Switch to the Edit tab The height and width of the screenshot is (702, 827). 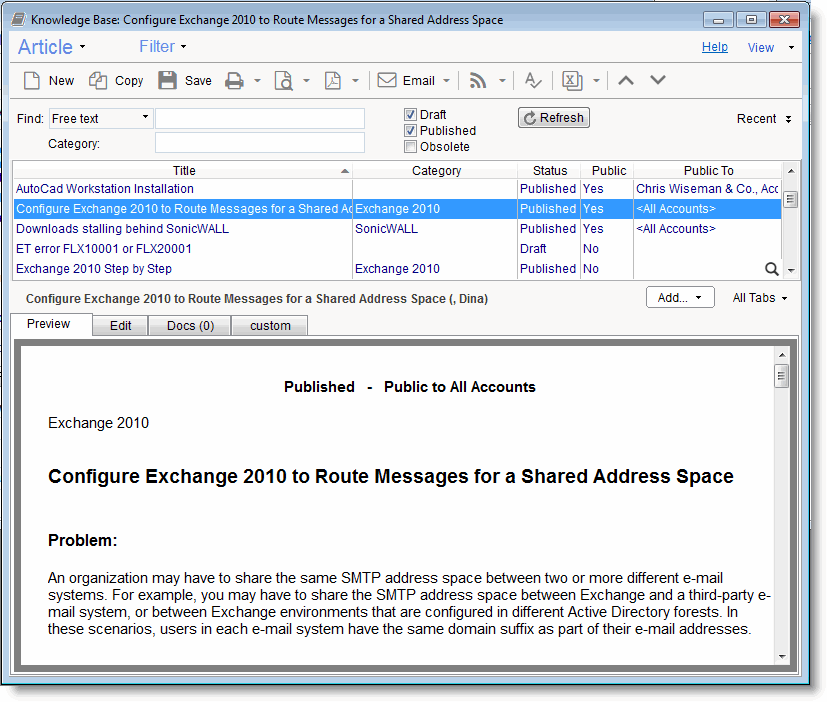click(119, 325)
